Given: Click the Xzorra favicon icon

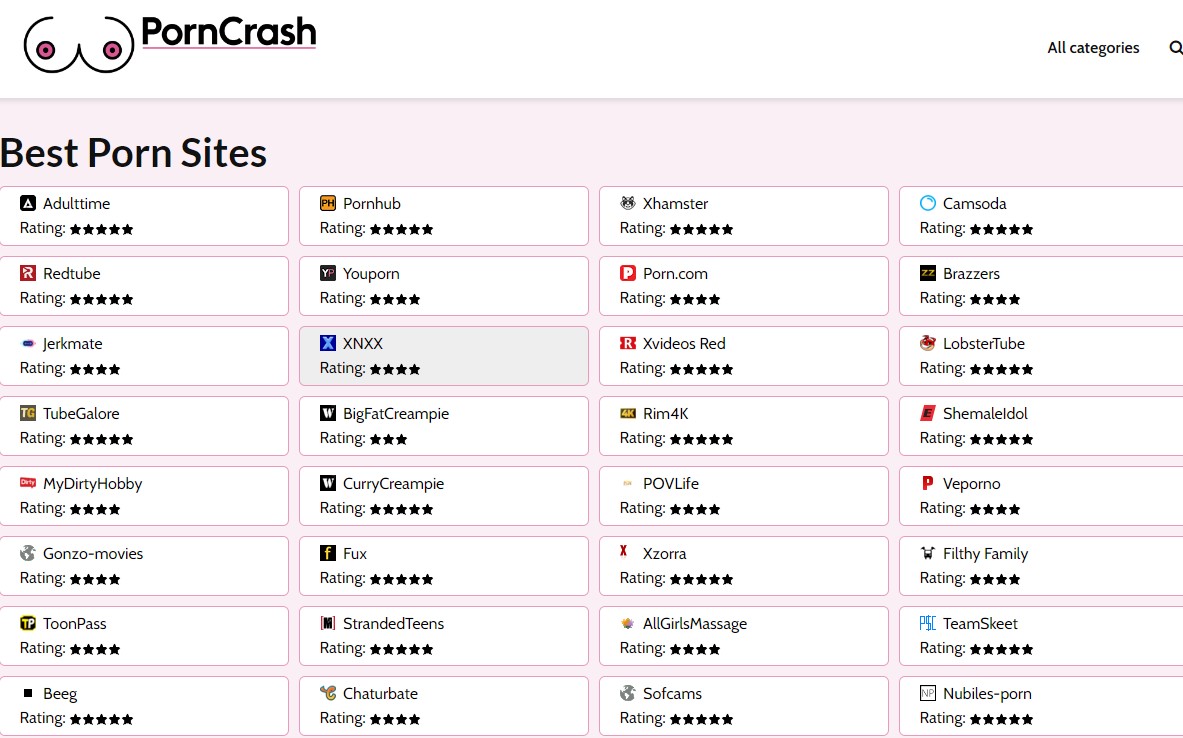Looking at the screenshot, I should click(623, 551).
